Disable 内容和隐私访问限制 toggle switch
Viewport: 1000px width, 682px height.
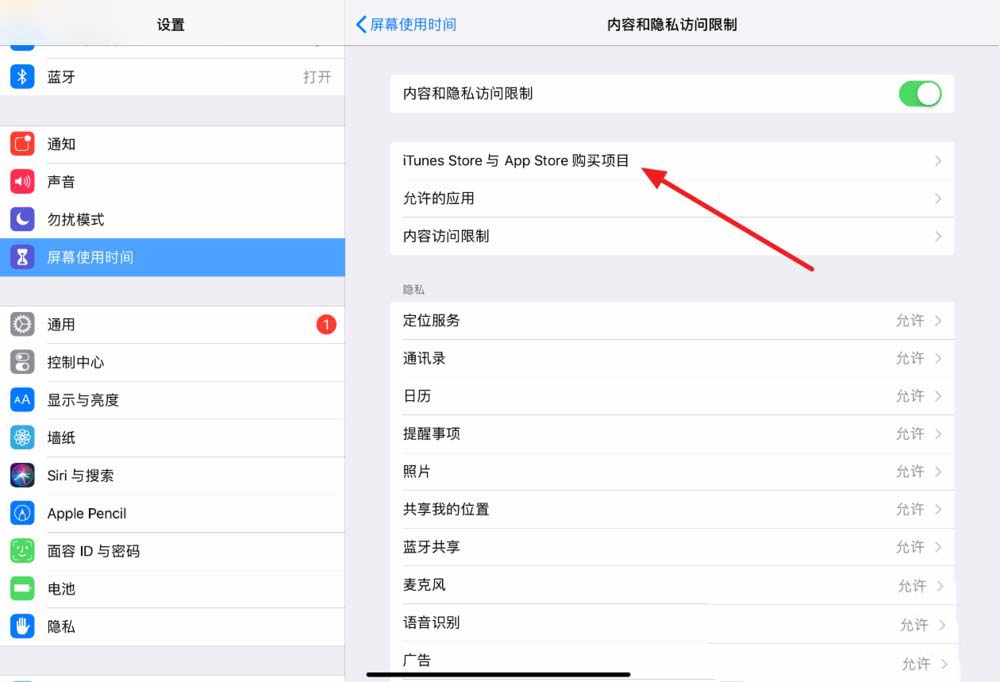point(919,94)
